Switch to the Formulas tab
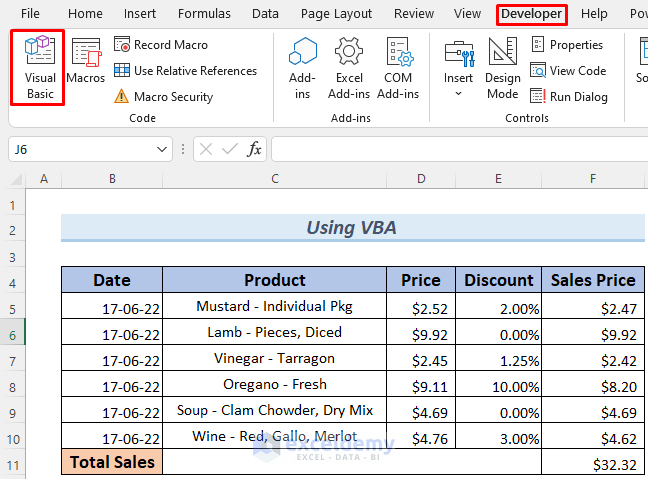 click(204, 14)
